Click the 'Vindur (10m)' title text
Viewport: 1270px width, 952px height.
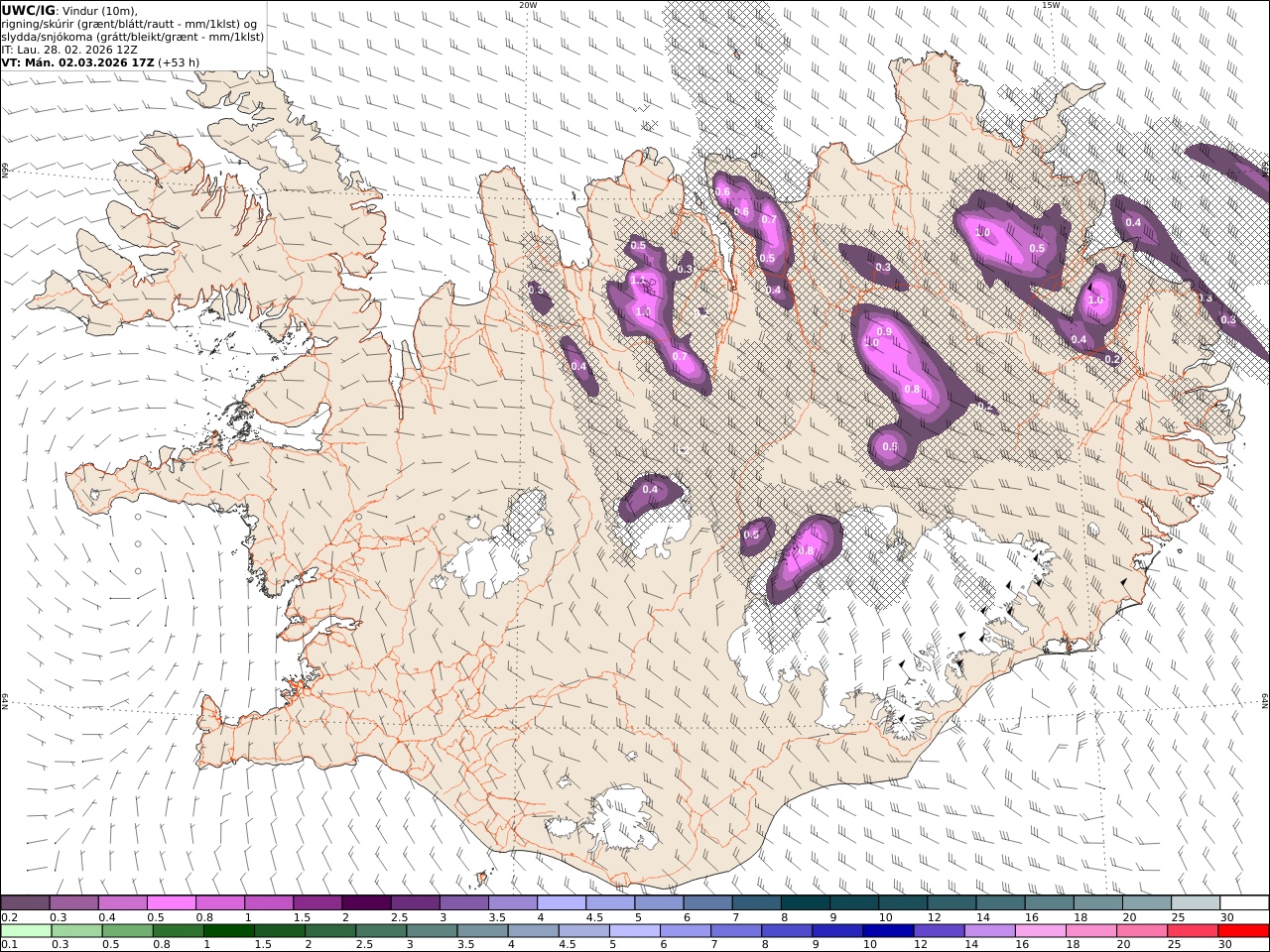[100, 10]
